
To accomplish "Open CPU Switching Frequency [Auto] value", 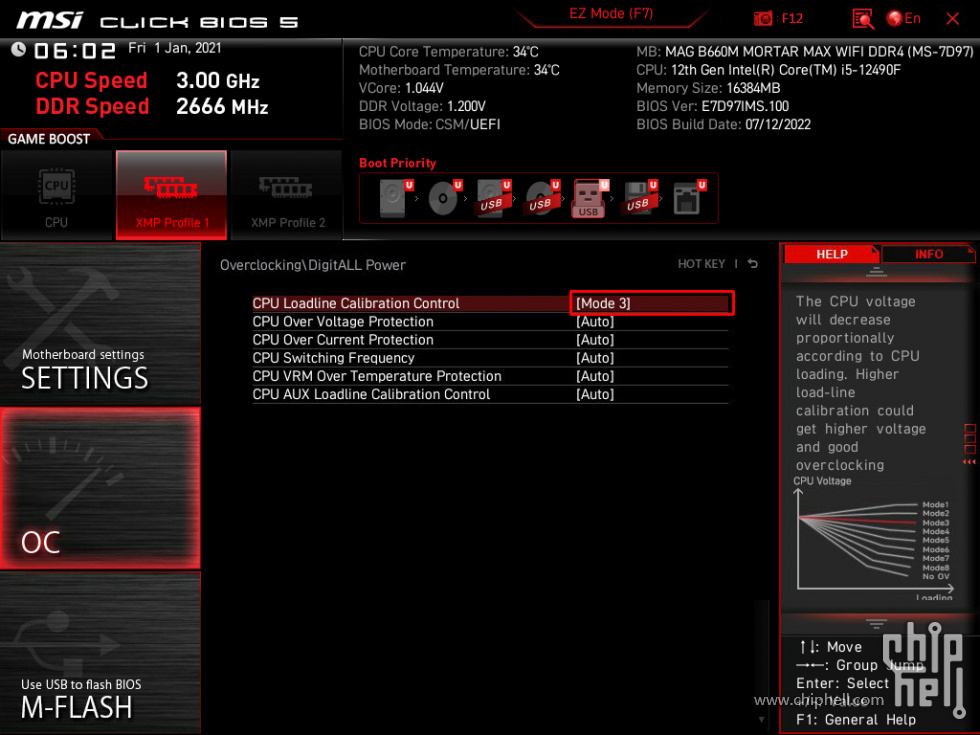I will coord(595,358).
